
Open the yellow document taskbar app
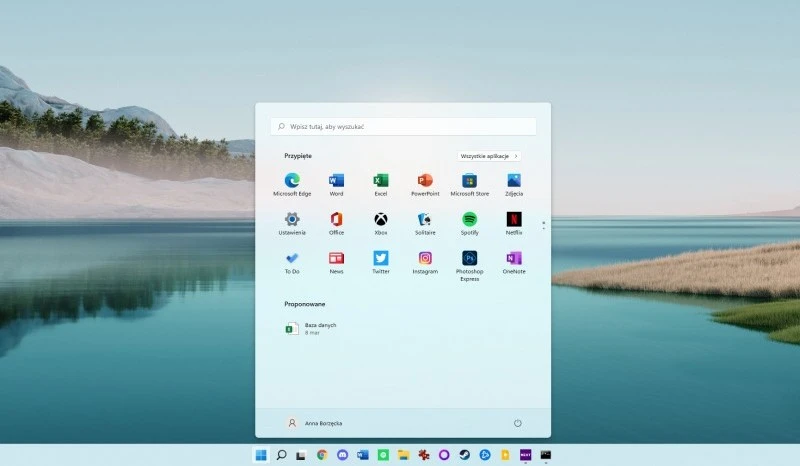(505, 455)
